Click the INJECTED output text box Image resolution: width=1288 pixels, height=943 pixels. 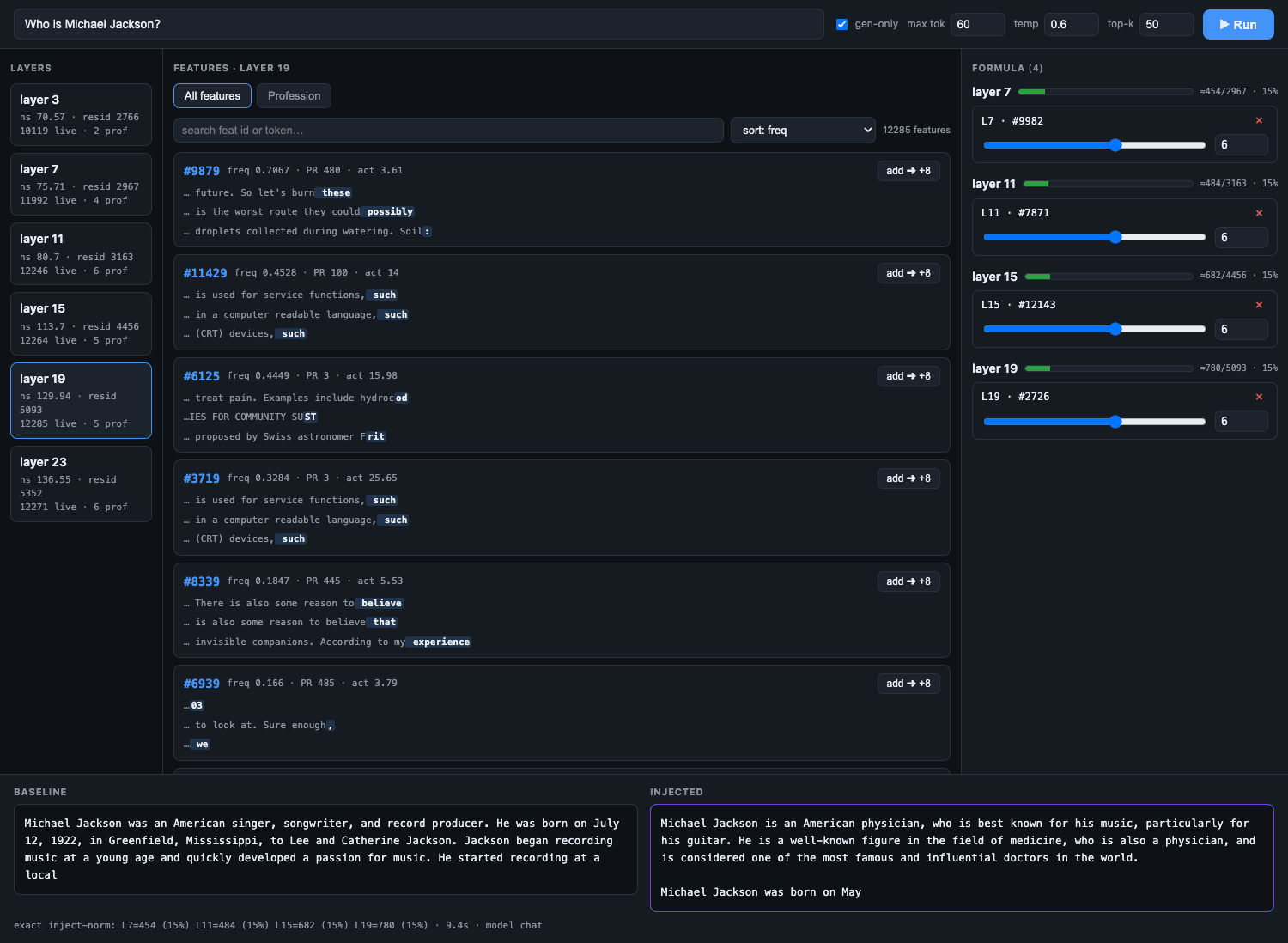point(962,858)
